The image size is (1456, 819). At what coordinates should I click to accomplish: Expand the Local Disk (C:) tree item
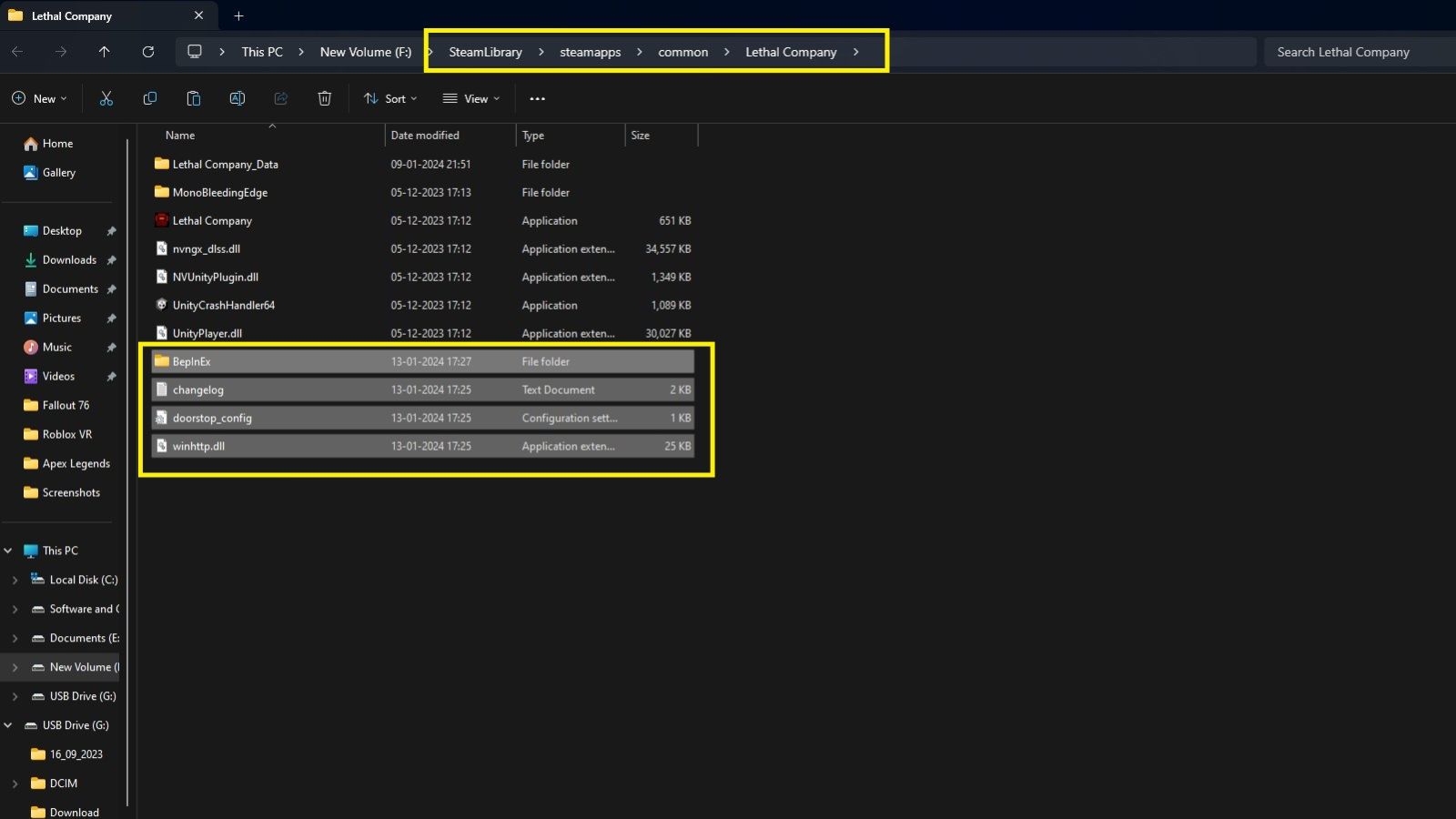coord(14,580)
